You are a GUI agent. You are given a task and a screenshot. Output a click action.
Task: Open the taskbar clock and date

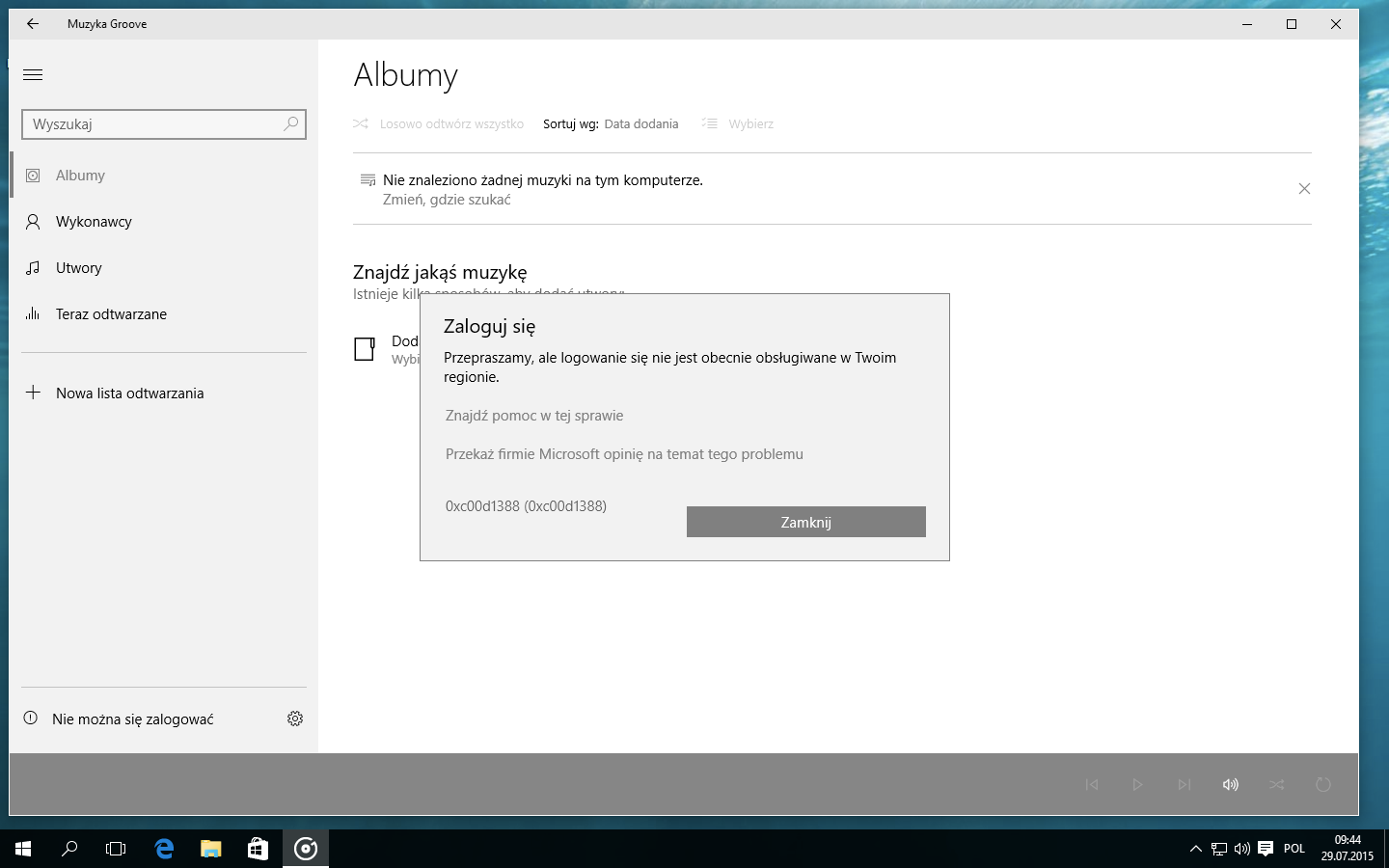tap(1348, 849)
